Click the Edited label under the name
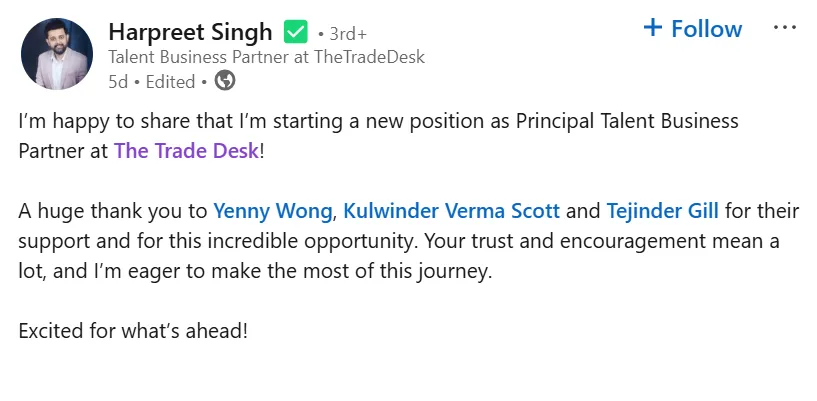Screen dimensions: 817x401 pos(170,82)
